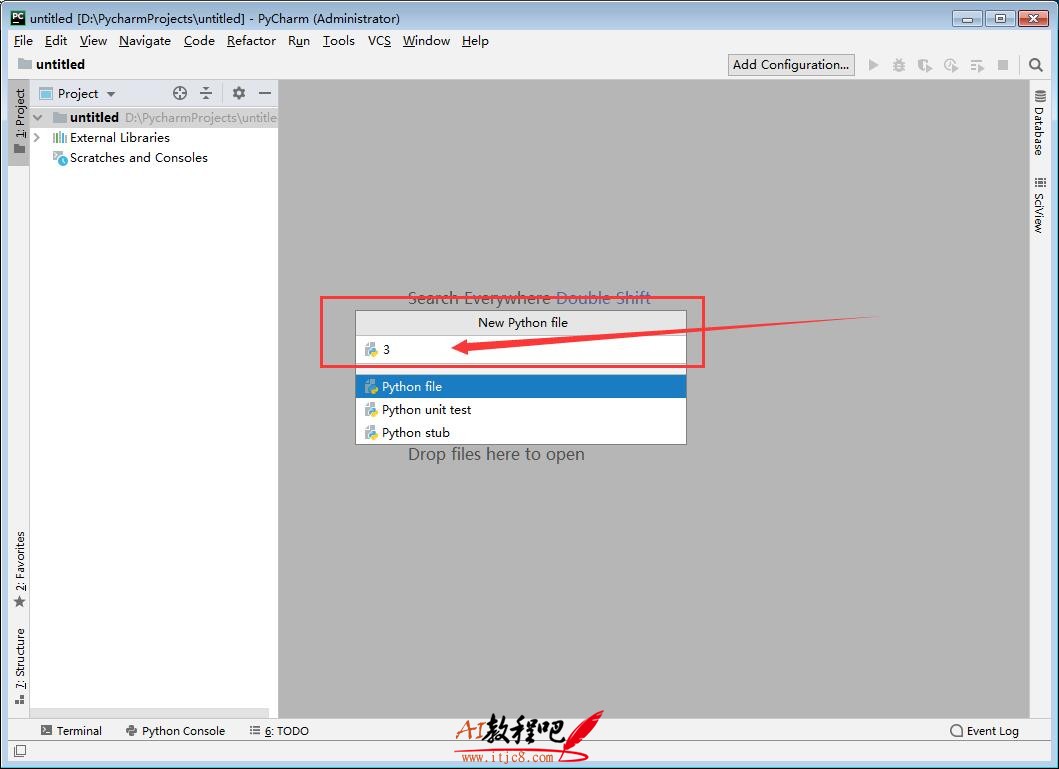The image size is (1059, 769).
Task: Select Scratches and Consoles tree row
Action: pos(154,158)
